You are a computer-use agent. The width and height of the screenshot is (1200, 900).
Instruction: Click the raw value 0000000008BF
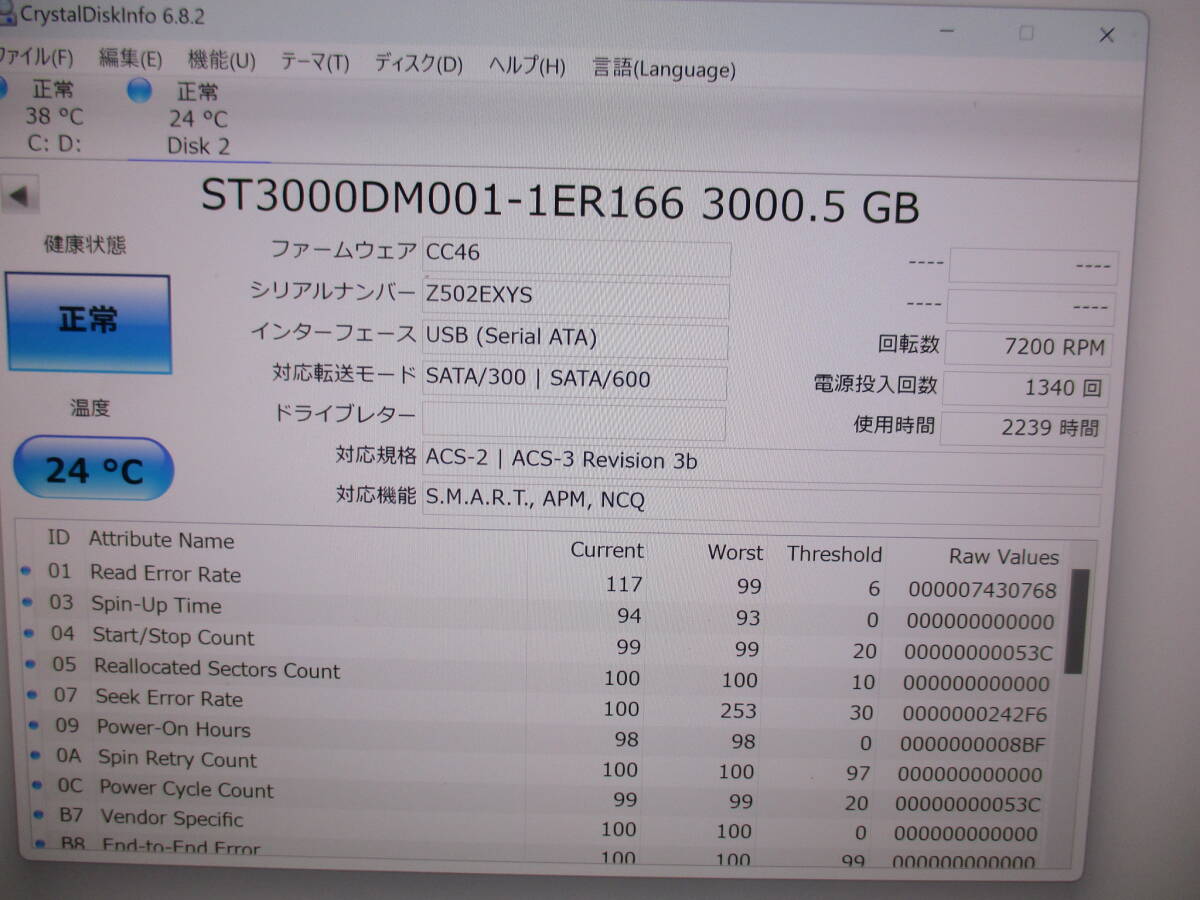tap(972, 744)
